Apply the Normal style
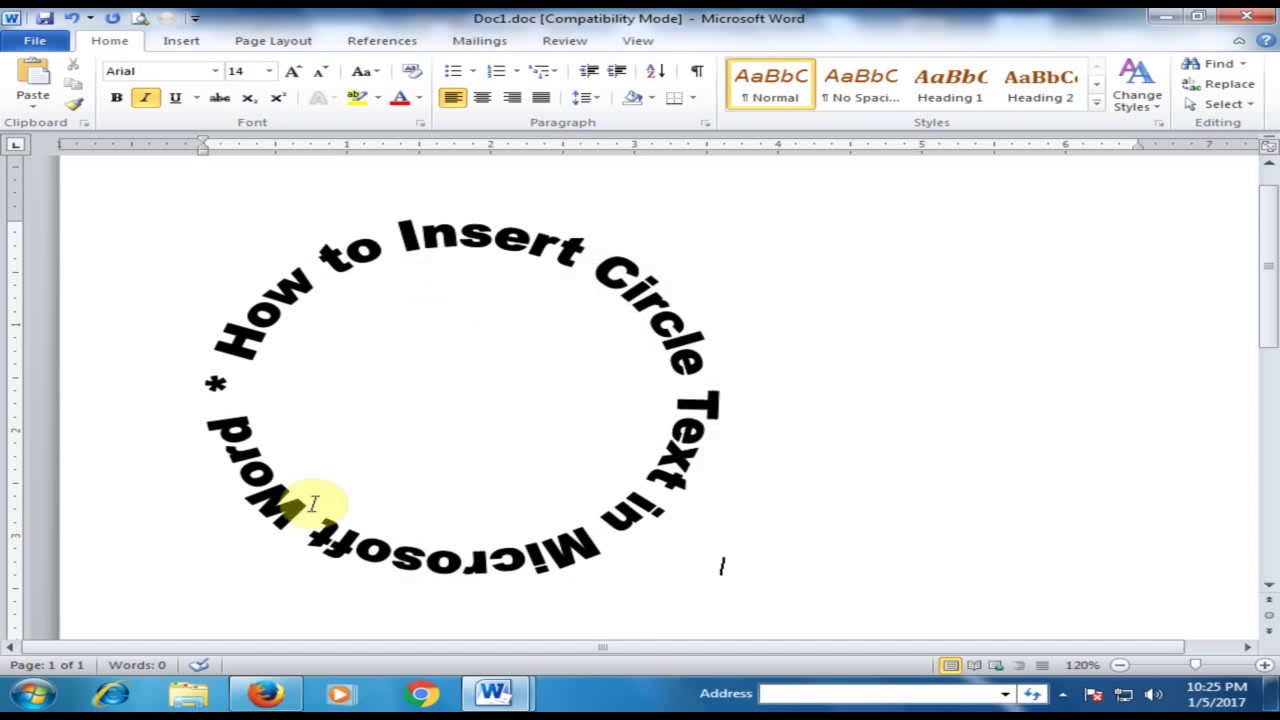The height and width of the screenshot is (720, 1280). (770, 84)
